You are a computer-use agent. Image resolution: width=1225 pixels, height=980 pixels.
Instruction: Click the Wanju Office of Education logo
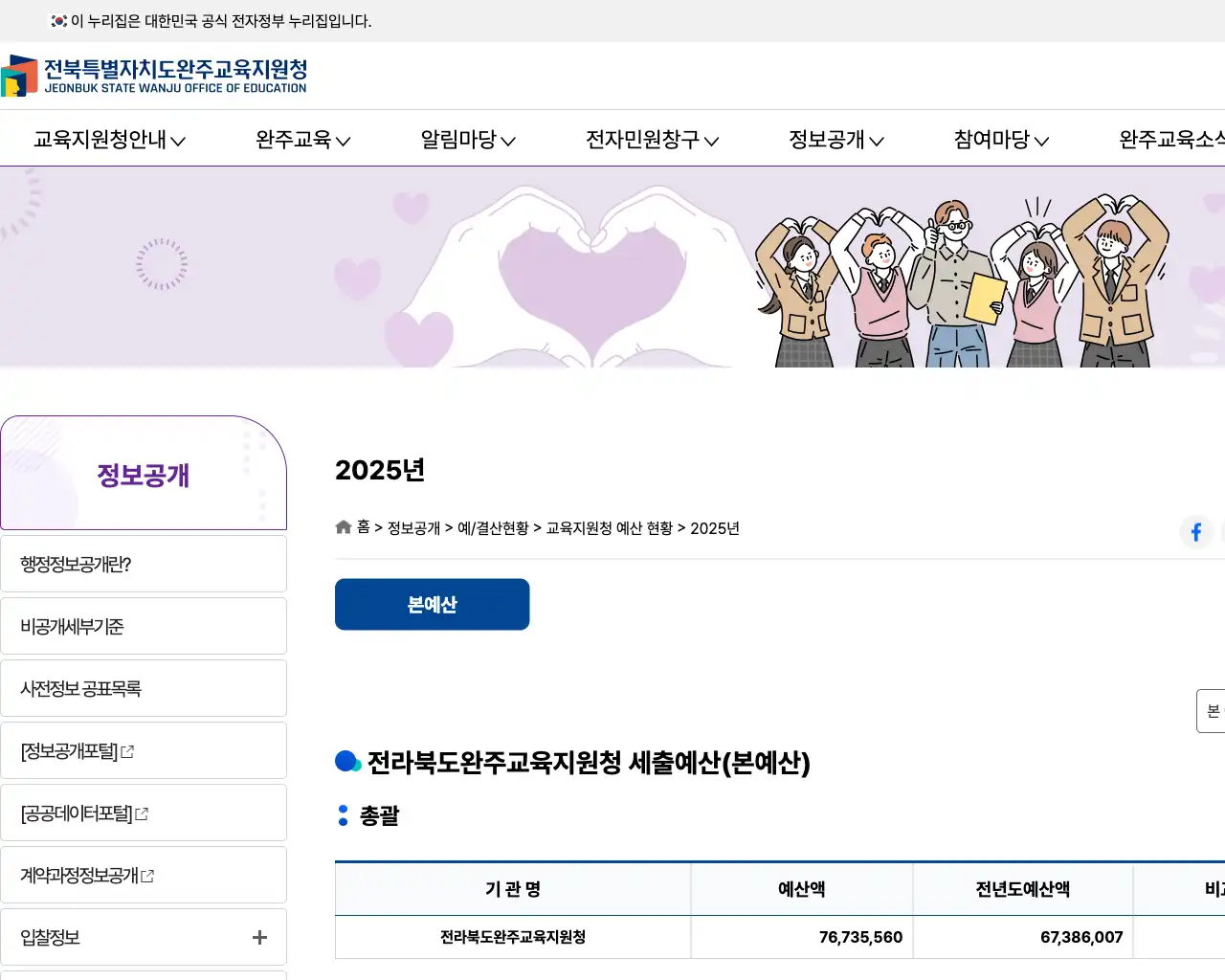coord(155,76)
